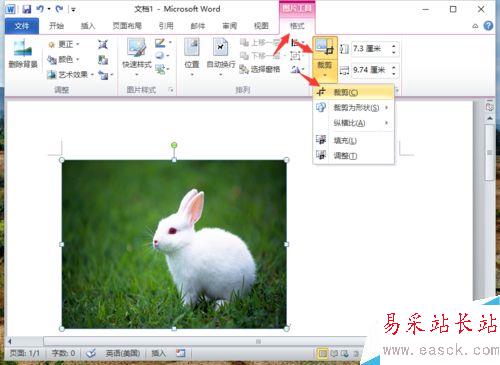Click language 英语(美国) in status bar
Image resolution: width=500 pixels, height=365 pixels.
(123, 353)
